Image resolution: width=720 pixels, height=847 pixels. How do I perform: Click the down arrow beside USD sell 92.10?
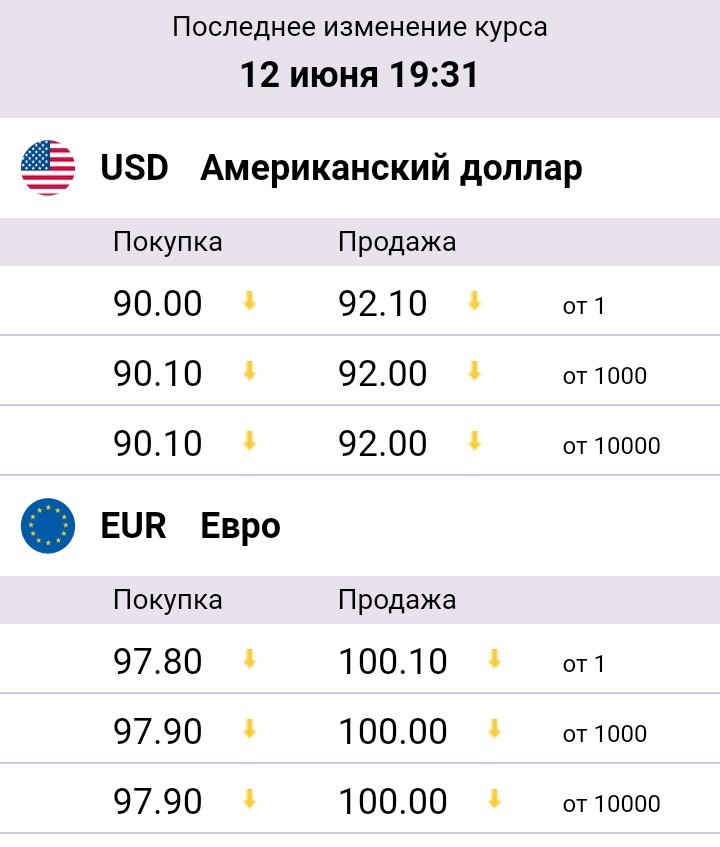pos(474,300)
